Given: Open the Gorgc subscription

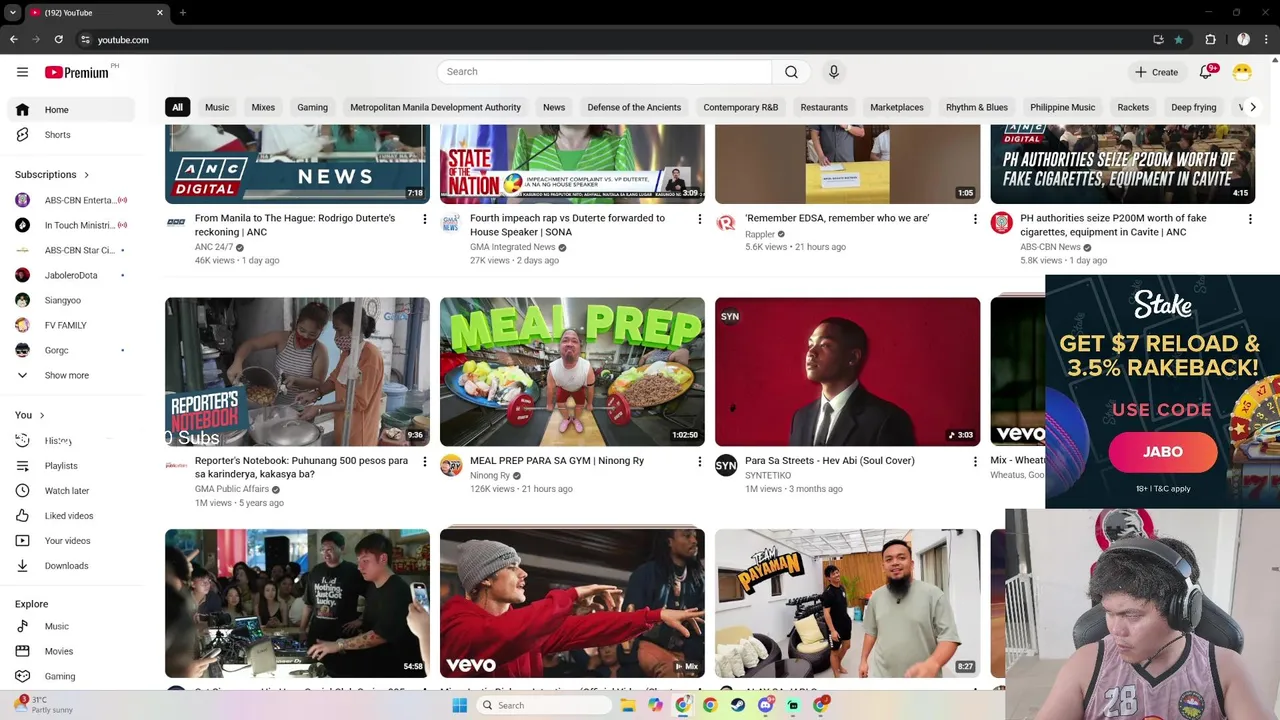Looking at the screenshot, I should click(x=70, y=350).
